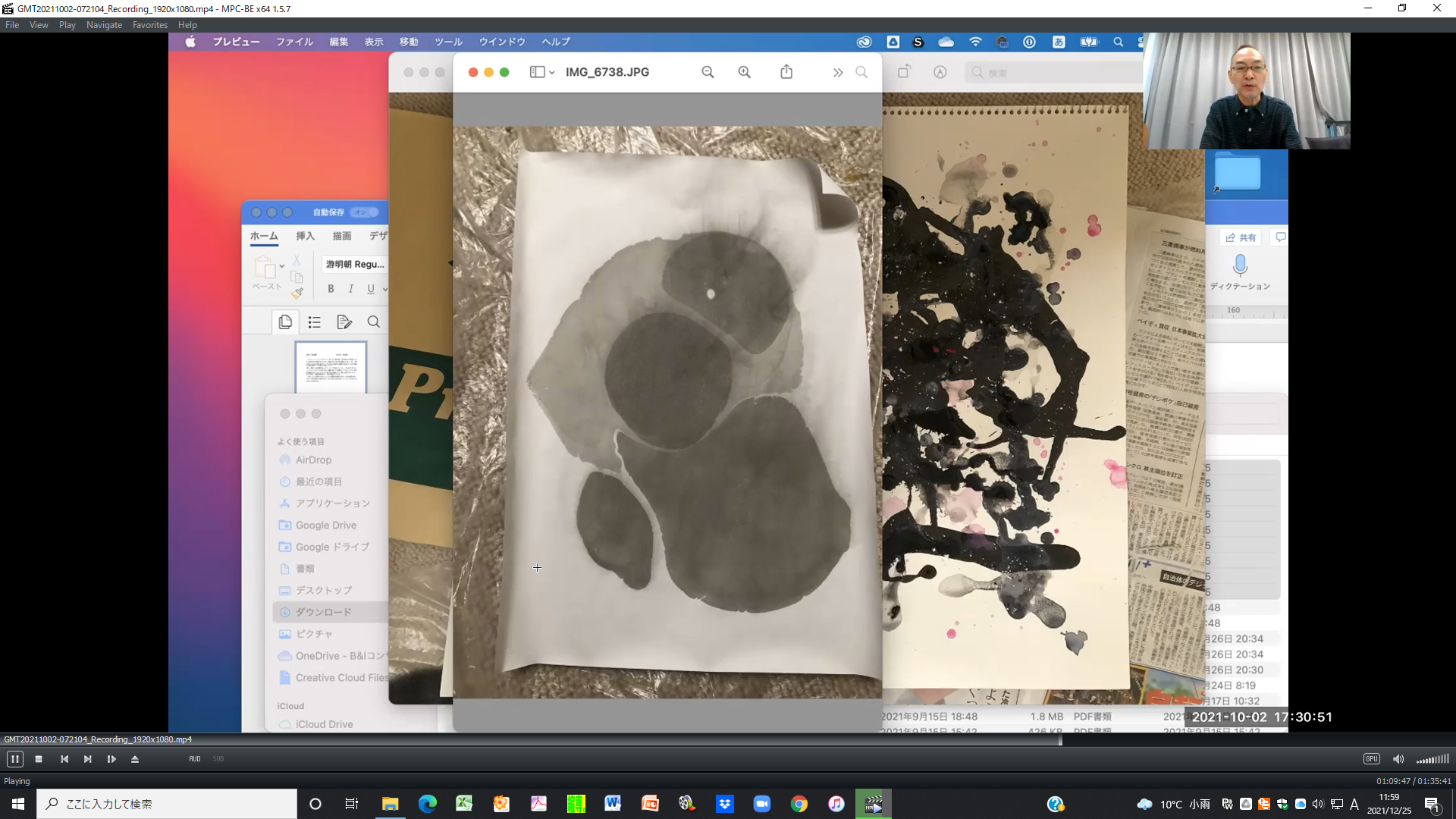This screenshot has height=819, width=1456.
Task: Toggle underline formatting in Word
Action: click(371, 289)
